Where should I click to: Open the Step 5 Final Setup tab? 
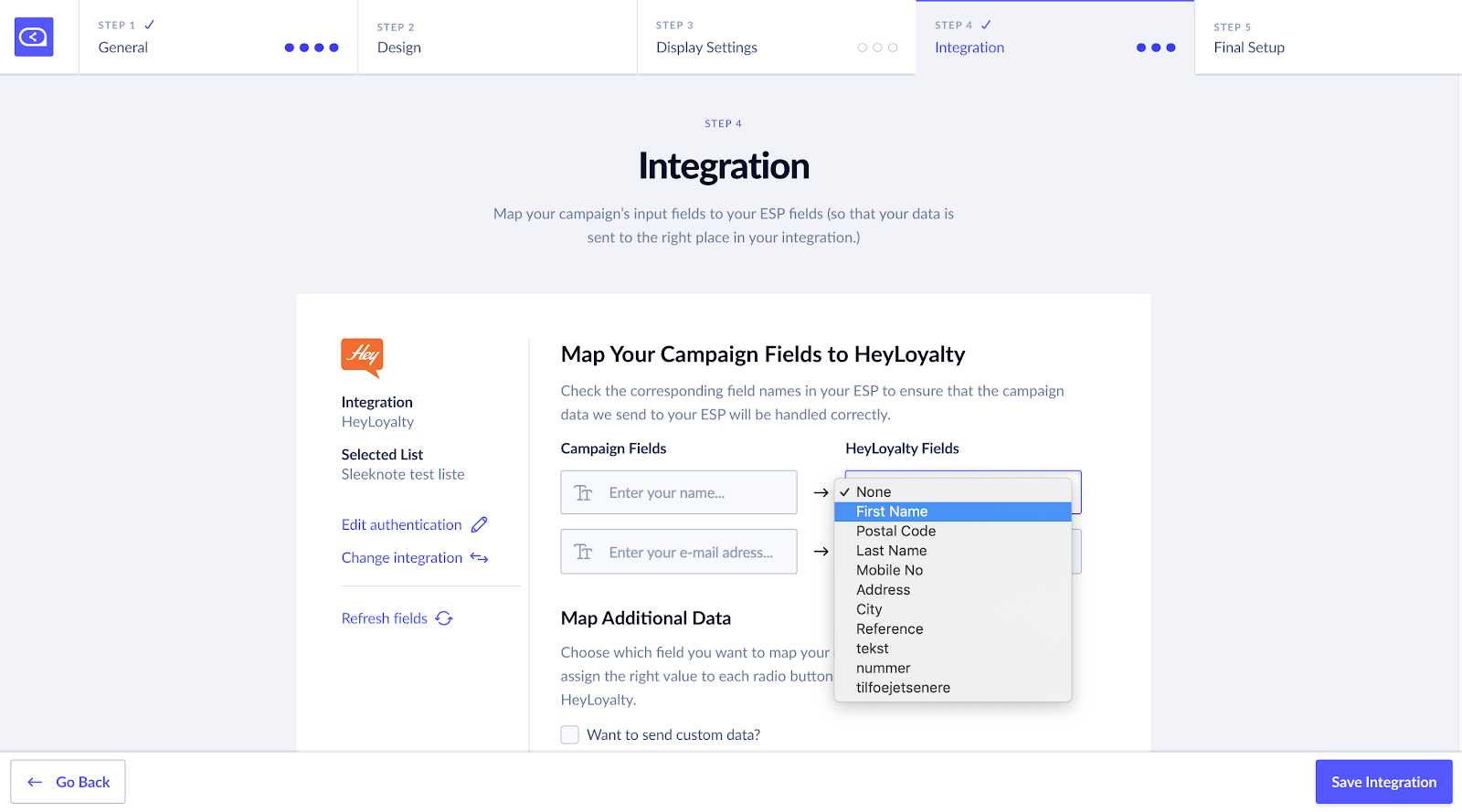1329,37
